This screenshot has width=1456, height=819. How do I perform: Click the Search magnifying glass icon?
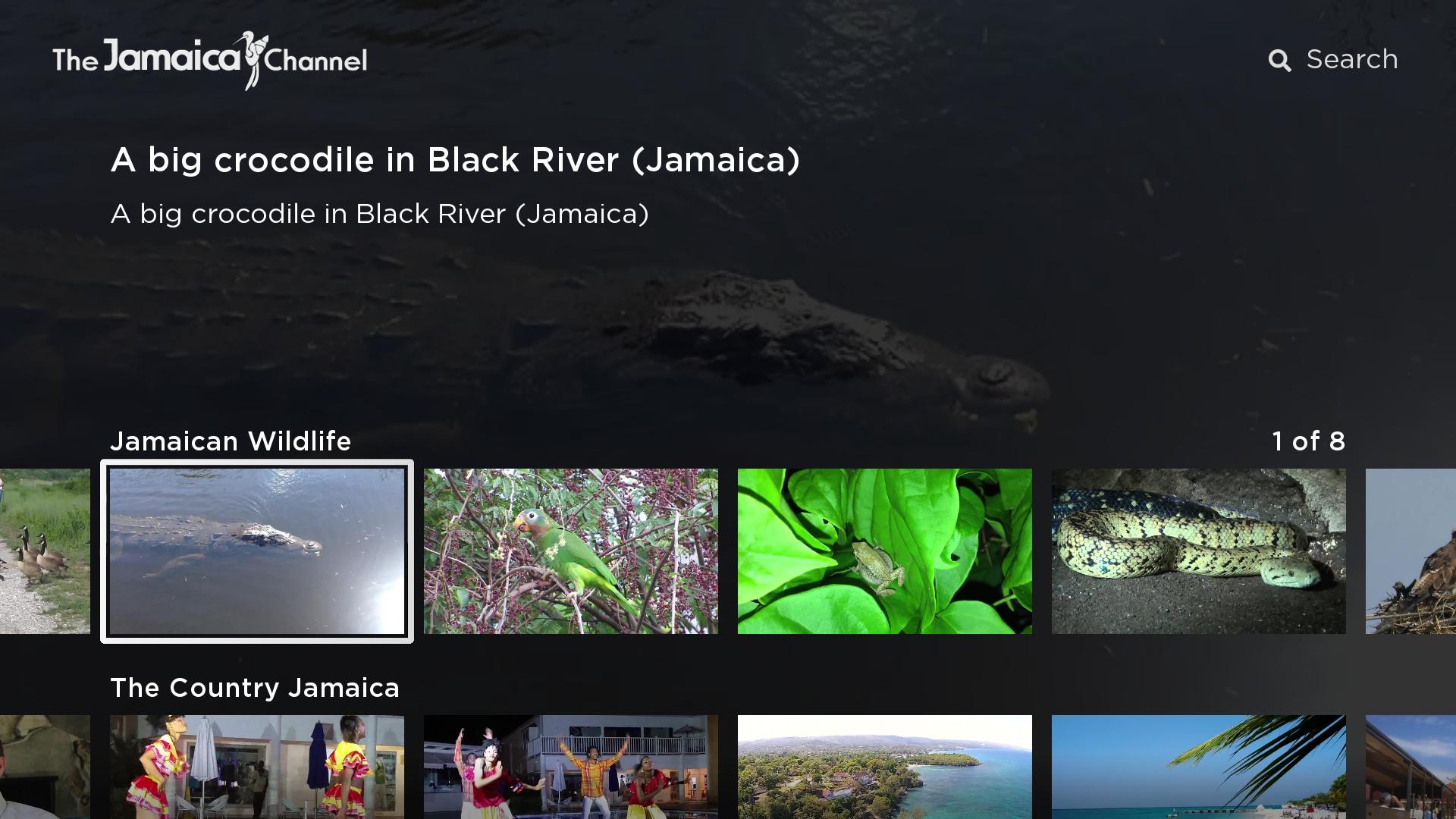(x=1279, y=61)
